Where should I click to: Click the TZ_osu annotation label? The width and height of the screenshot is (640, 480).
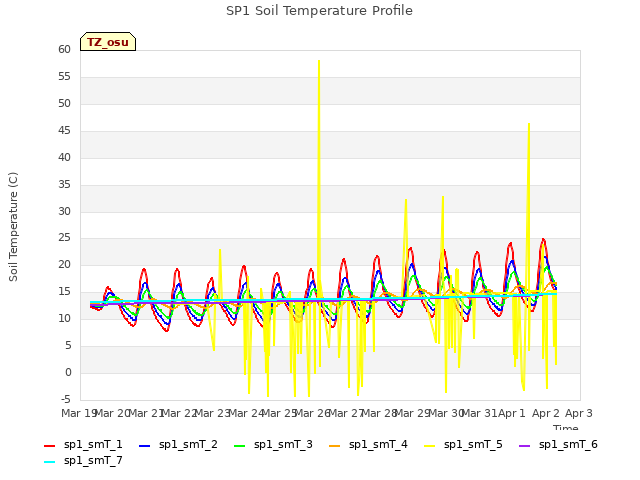(x=108, y=42)
